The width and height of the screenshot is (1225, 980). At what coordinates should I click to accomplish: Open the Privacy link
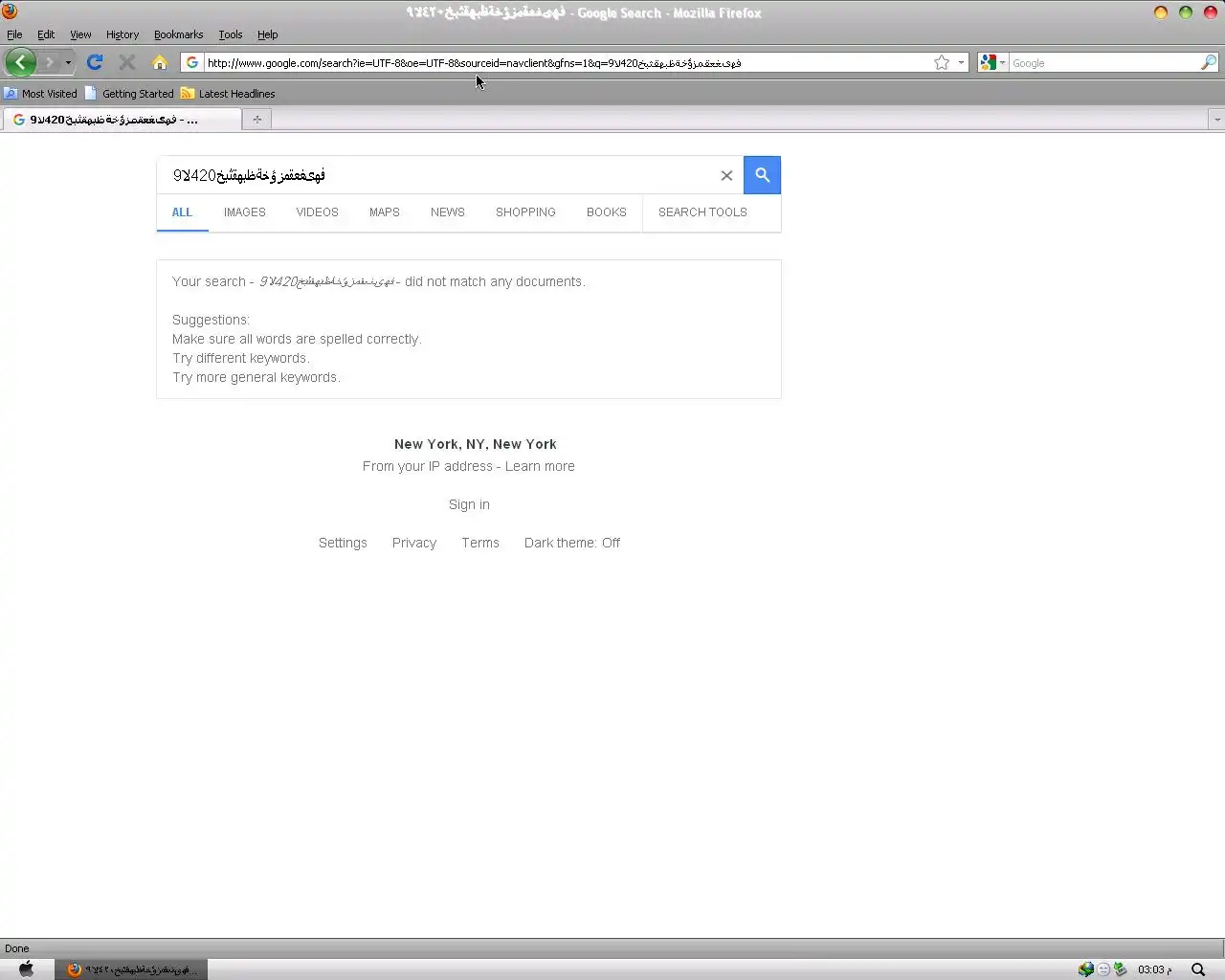click(x=414, y=543)
